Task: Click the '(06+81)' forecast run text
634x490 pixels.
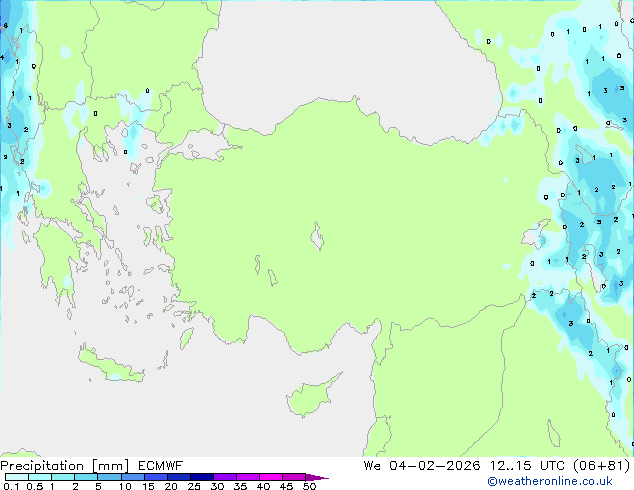Action: (602, 466)
